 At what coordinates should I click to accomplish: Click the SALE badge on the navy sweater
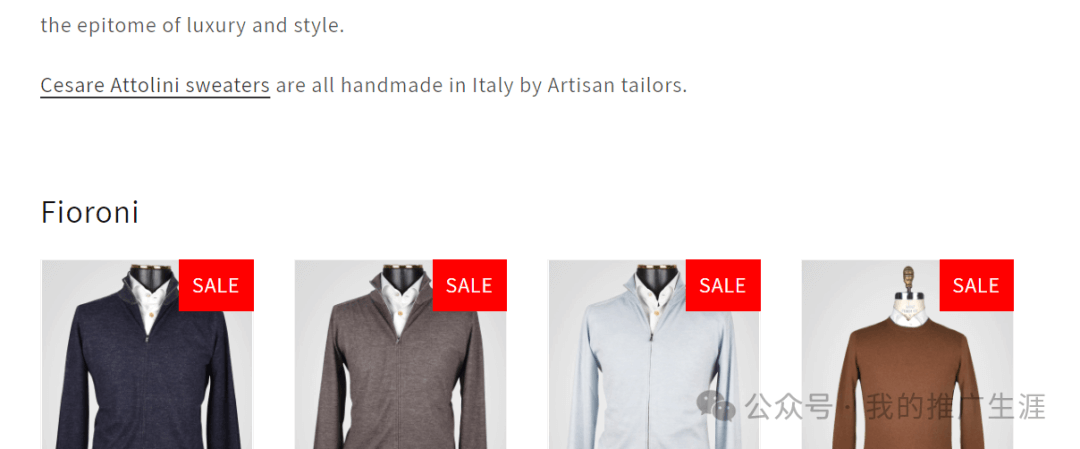click(216, 285)
